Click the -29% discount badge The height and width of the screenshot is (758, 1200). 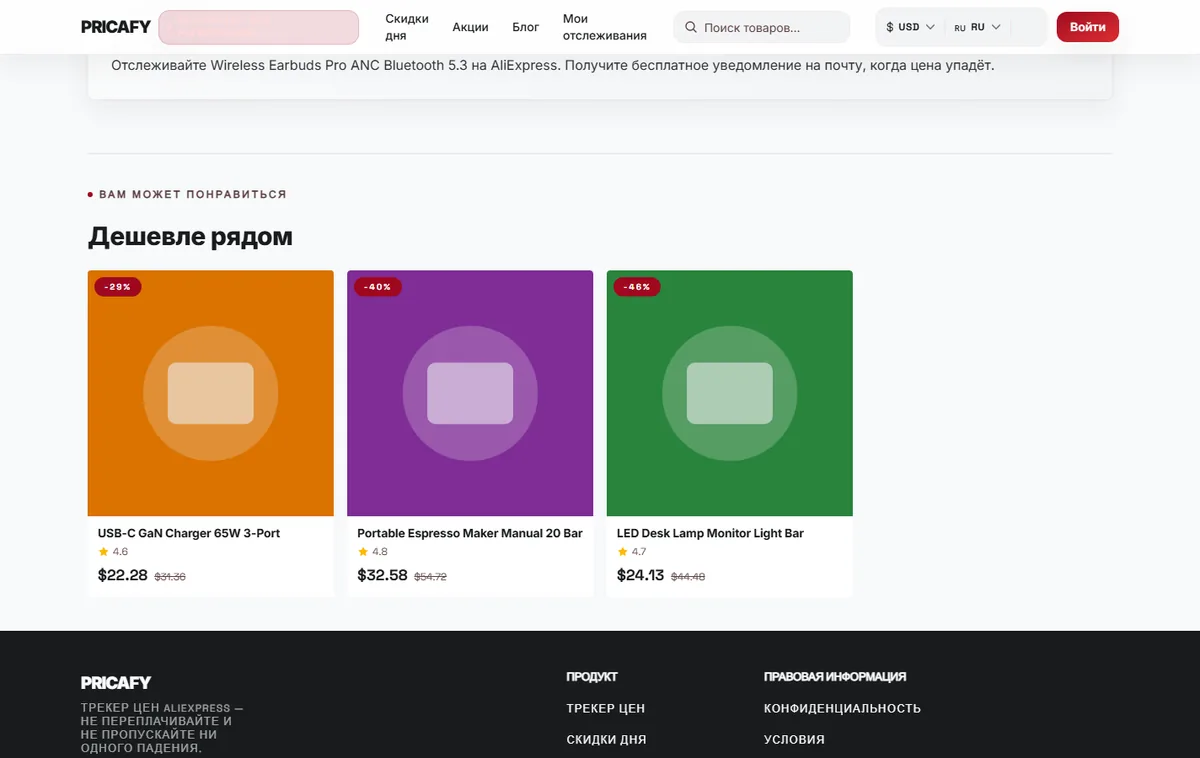tap(118, 287)
